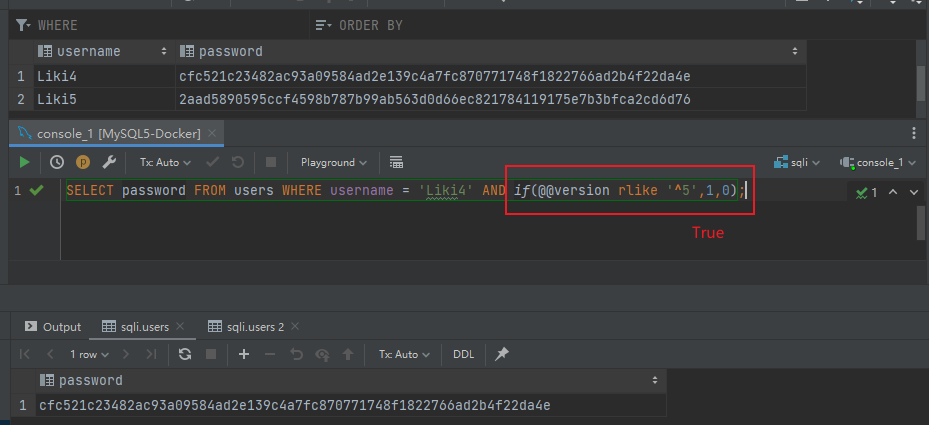The width and height of the screenshot is (929, 425).
Task: Click the DDL button
Action: 464,354
